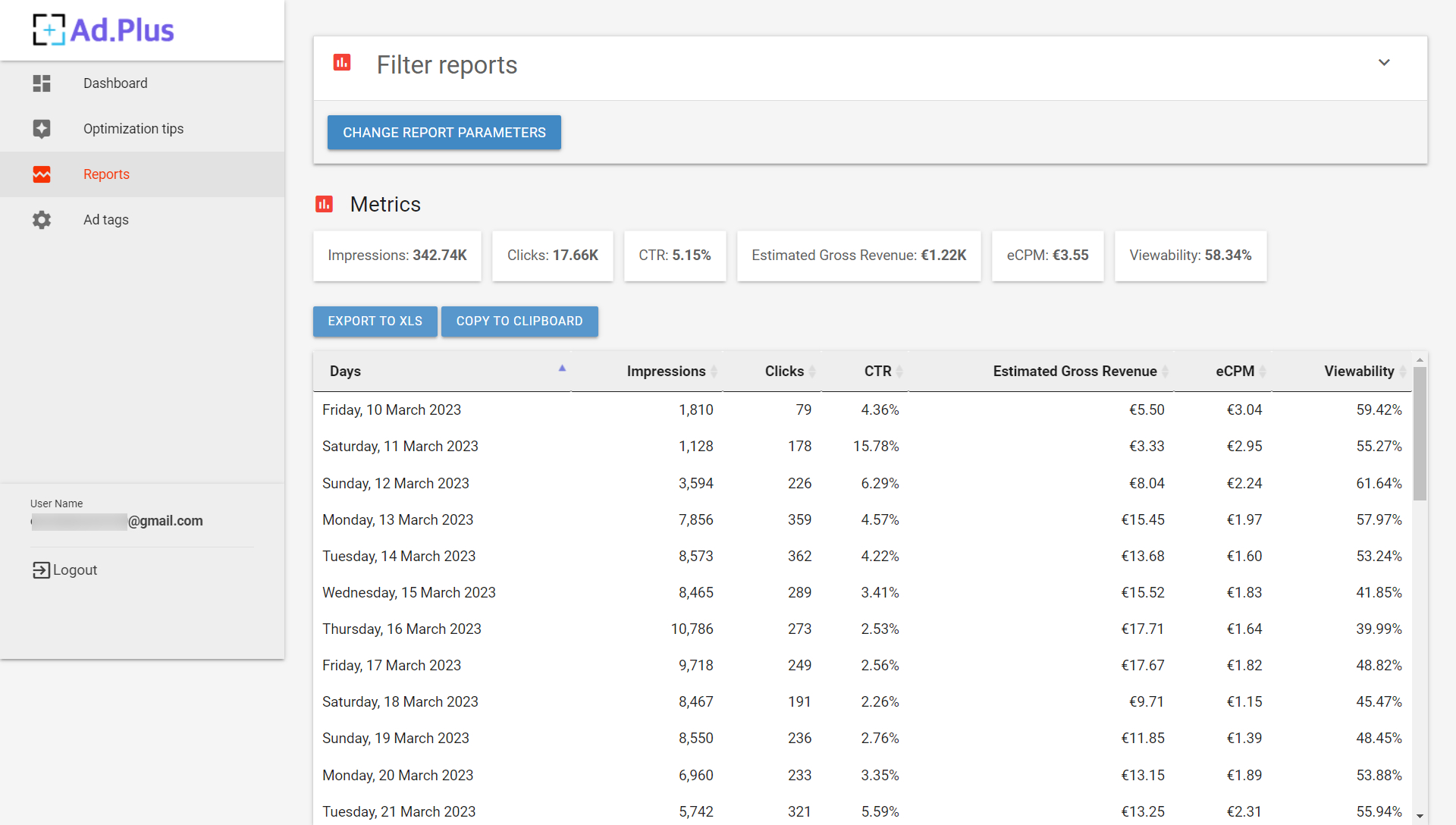Select the Reports chart icon
1456x825 pixels.
(42, 174)
